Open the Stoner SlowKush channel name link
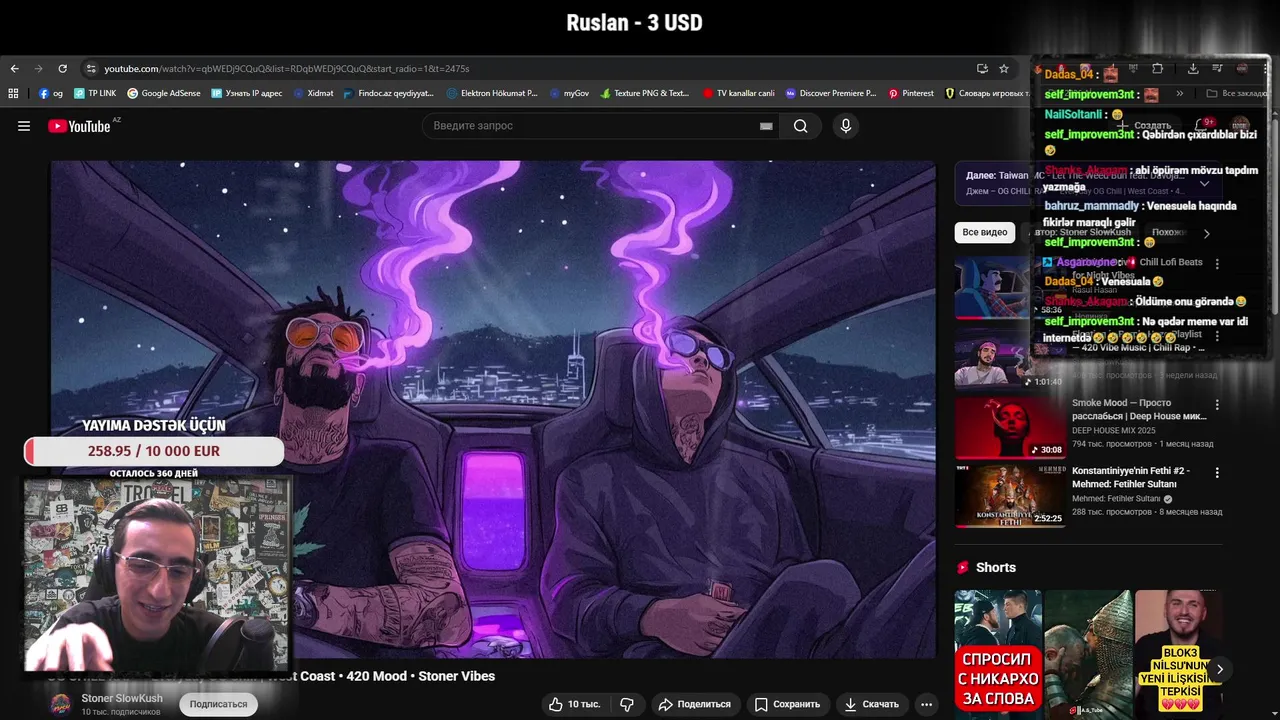 coord(122,698)
